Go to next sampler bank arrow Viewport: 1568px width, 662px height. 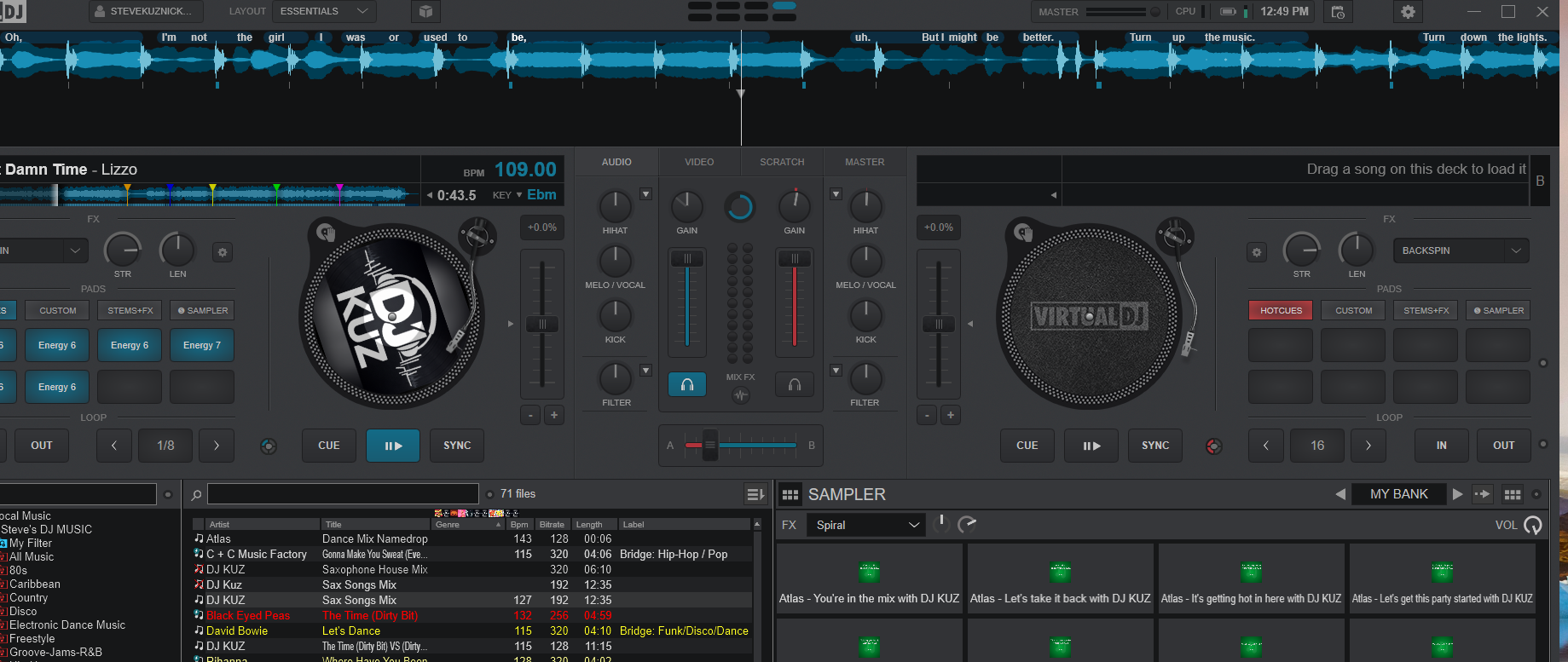click(x=1458, y=494)
